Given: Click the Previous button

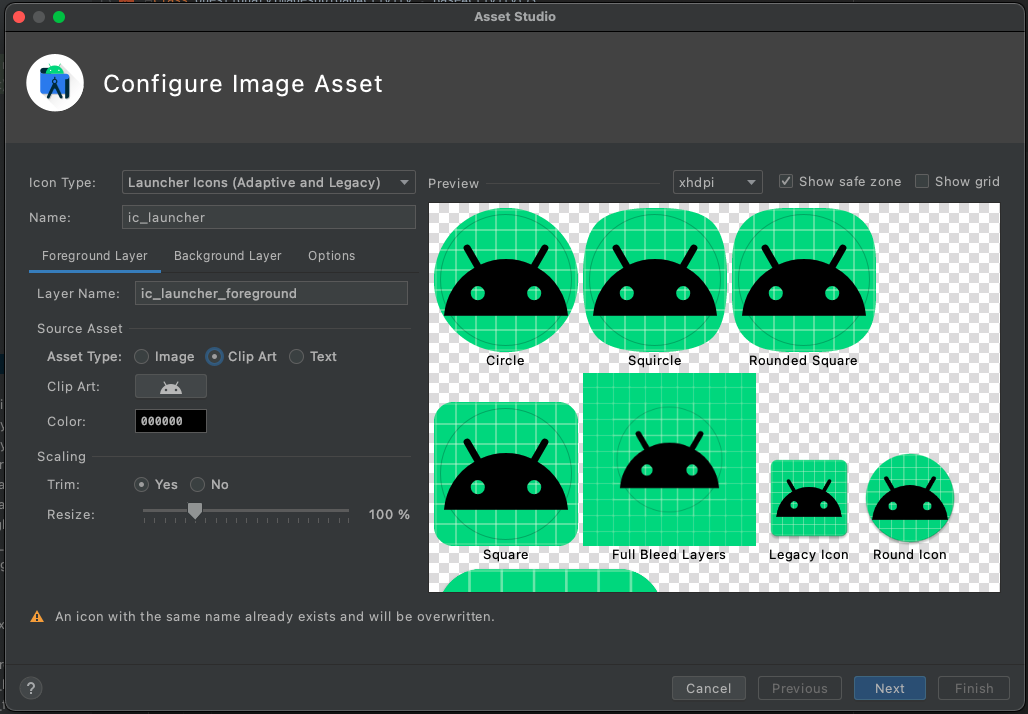Looking at the screenshot, I should coord(800,688).
